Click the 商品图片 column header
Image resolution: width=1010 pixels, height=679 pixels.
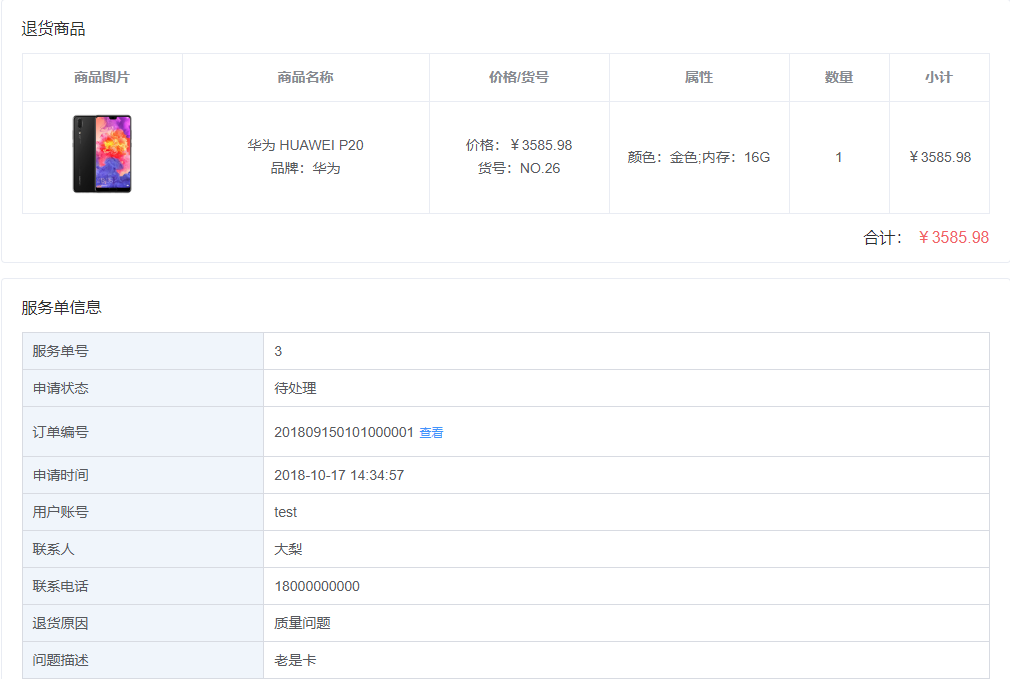click(102, 77)
